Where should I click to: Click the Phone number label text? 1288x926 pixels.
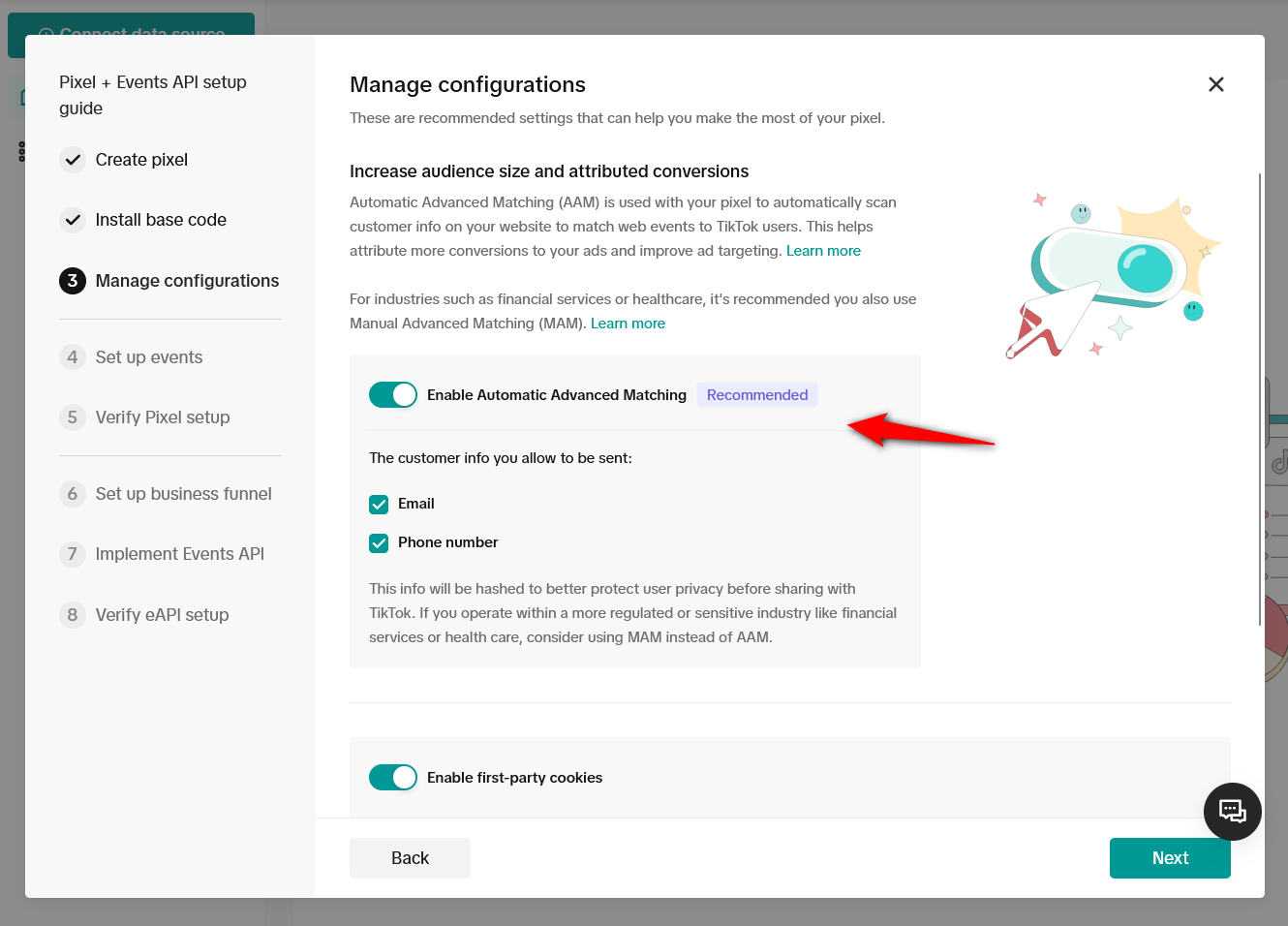[447, 542]
